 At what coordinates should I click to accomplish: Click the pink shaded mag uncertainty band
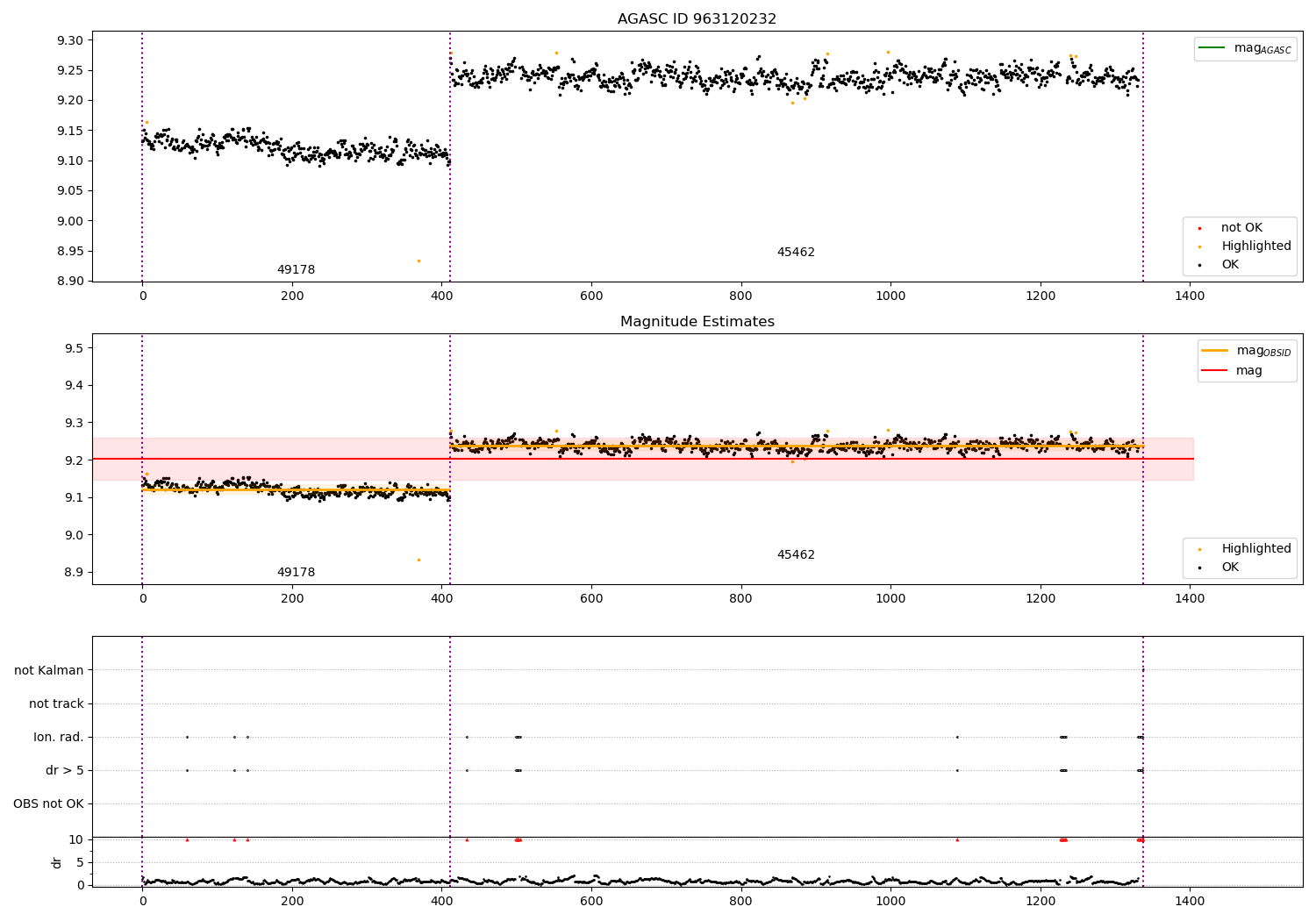642,459
